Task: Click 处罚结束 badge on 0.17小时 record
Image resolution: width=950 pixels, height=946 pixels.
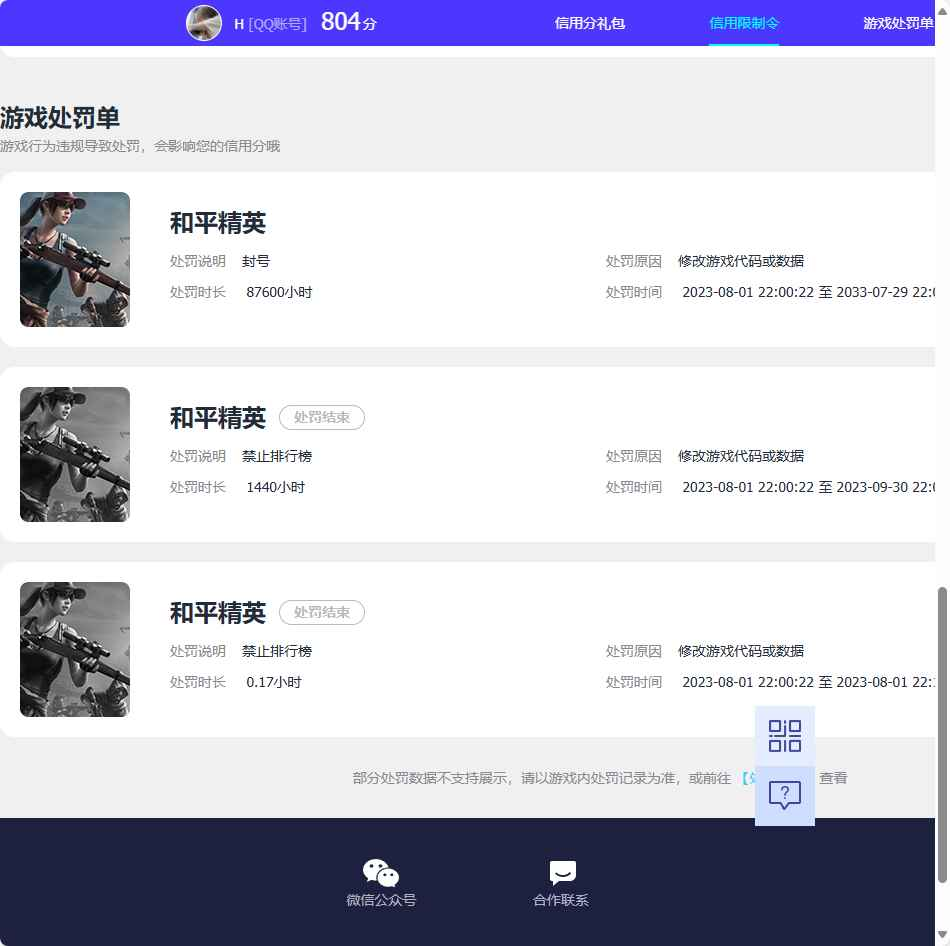Action: click(322, 612)
